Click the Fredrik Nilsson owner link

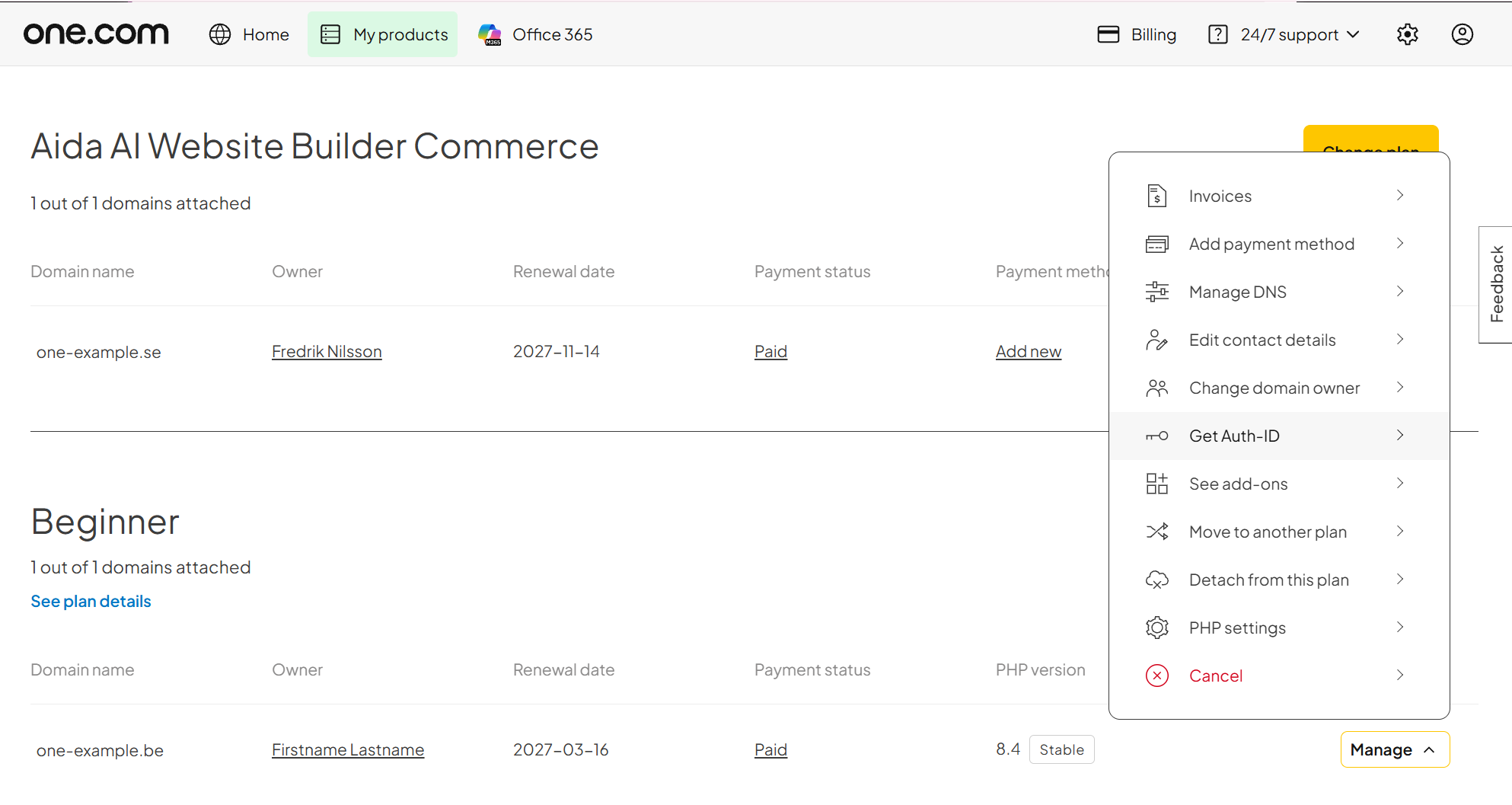pos(327,351)
